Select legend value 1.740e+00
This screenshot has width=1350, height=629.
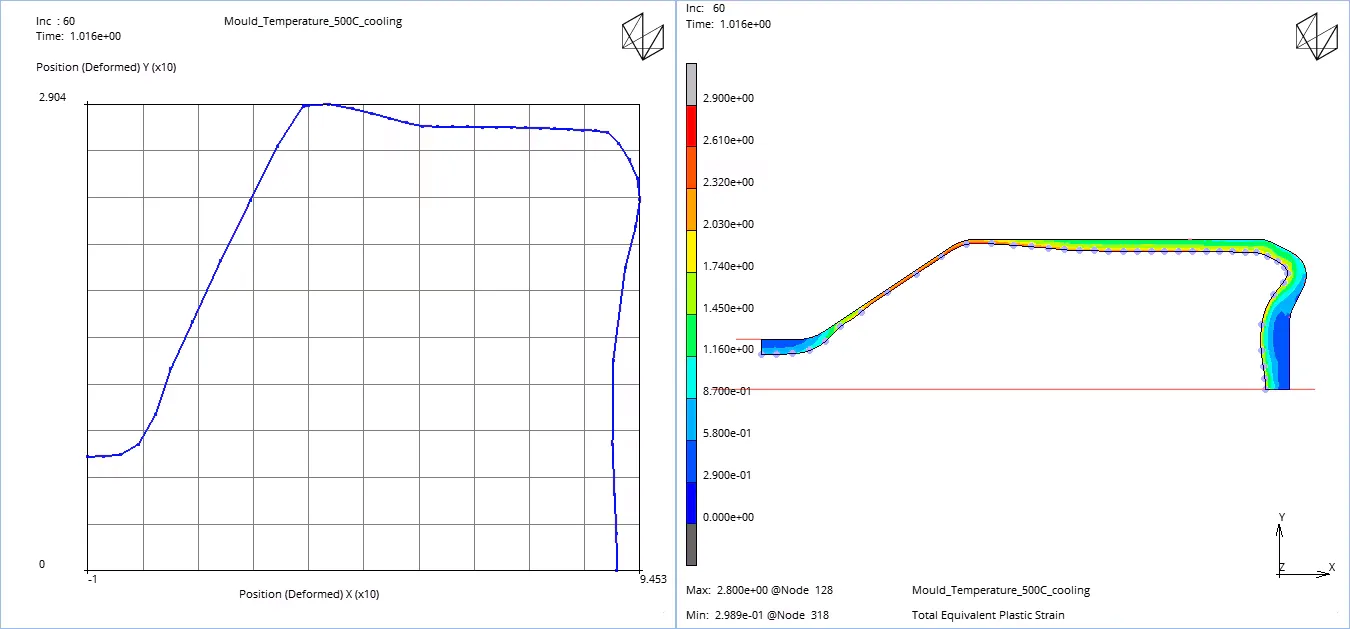pyautogui.click(x=728, y=267)
